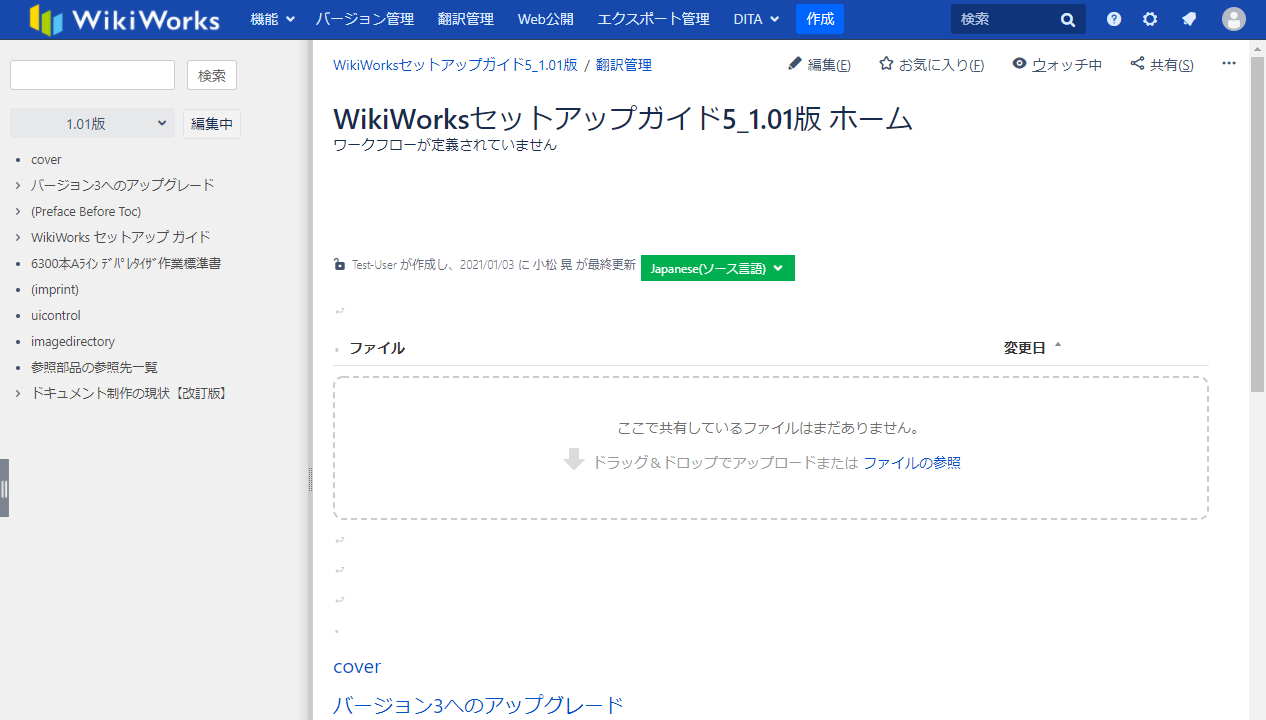Open the settings gear icon
Screen dimensions: 1266x720
[x=1150, y=19]
